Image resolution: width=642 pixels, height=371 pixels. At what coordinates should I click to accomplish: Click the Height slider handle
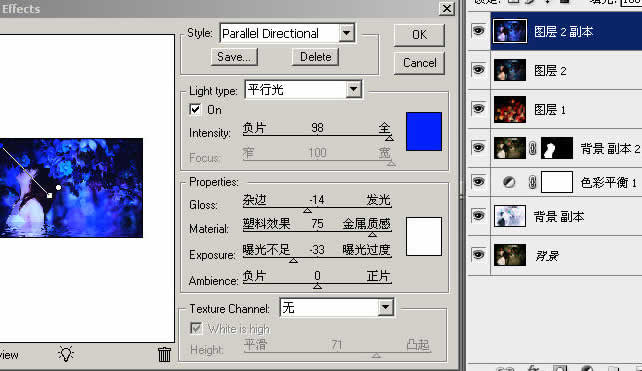(376, 355)
